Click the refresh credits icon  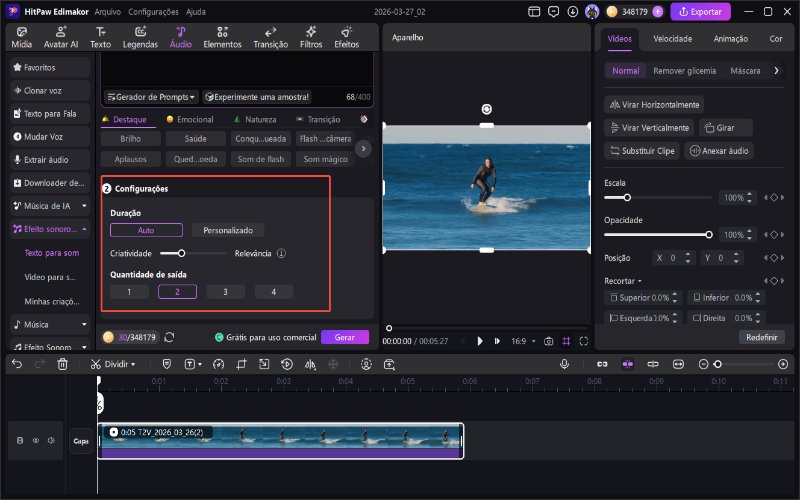pos(169,337)
